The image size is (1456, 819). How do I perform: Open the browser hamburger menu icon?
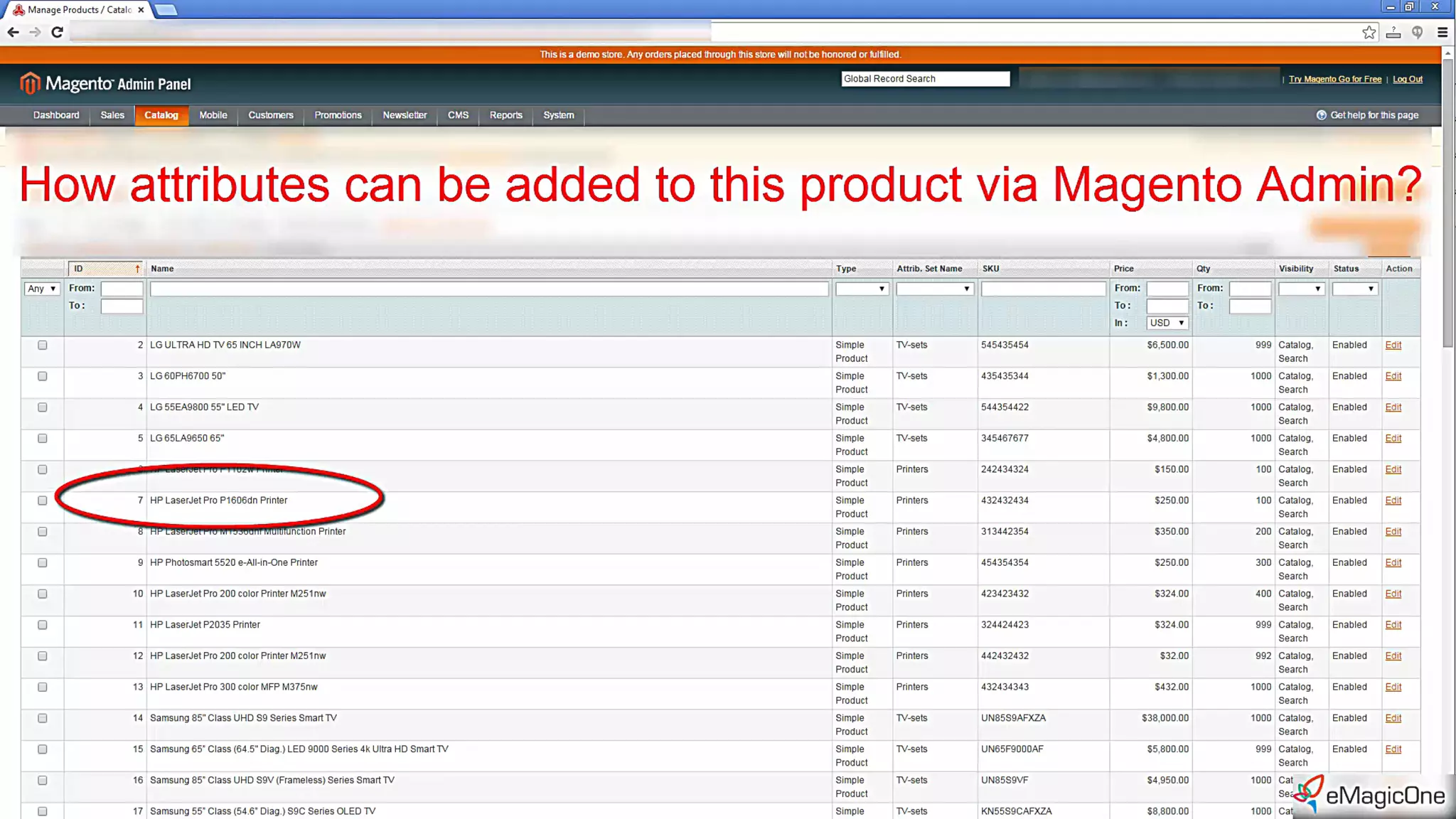click(1442, 32)
